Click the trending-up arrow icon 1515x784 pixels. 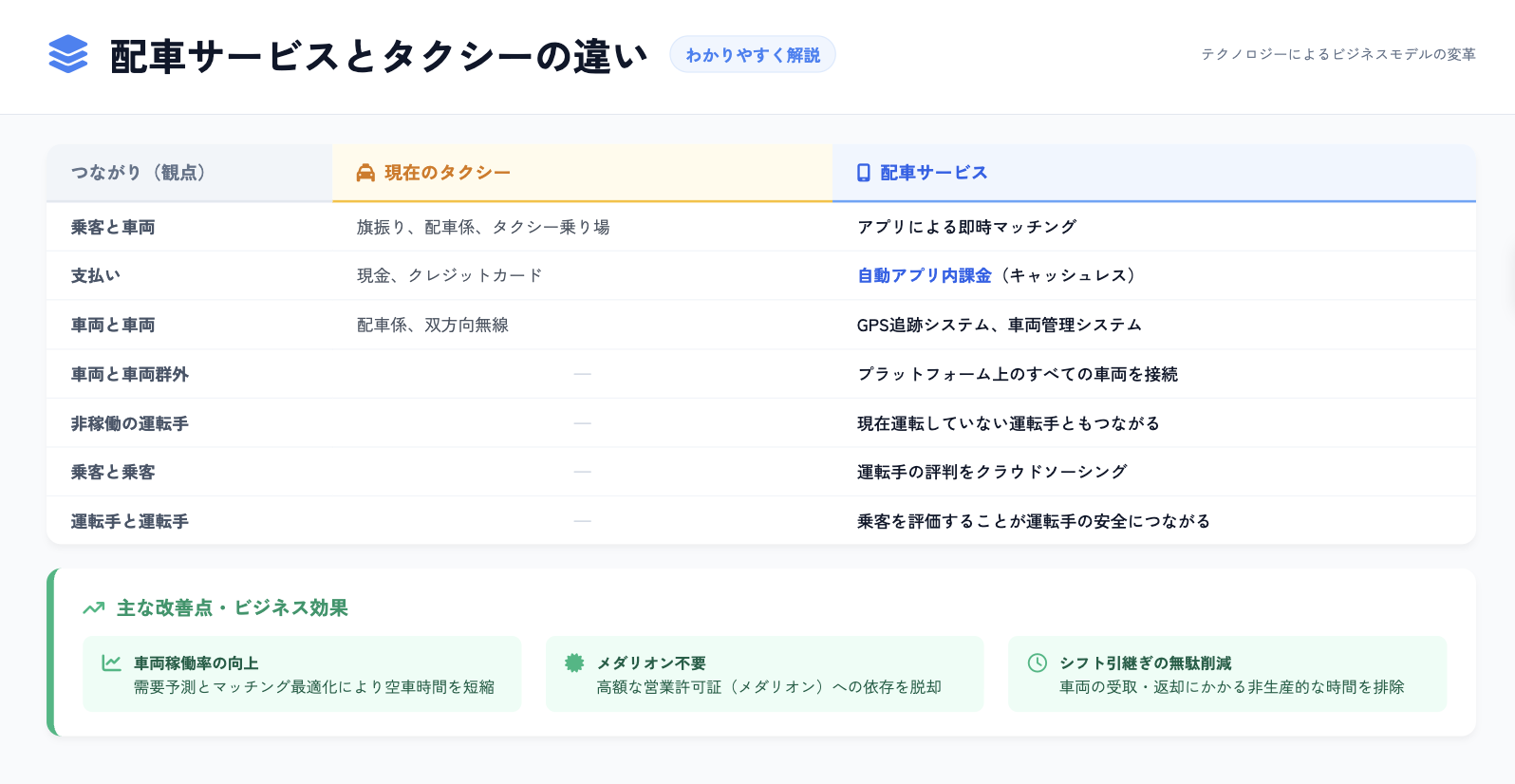(94, 608)
